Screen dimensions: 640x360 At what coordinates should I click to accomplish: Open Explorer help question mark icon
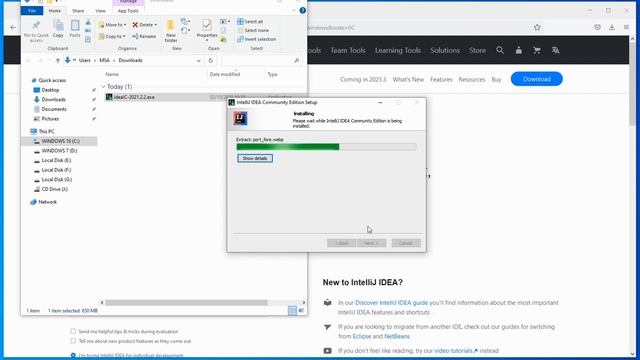click(302, 11)
